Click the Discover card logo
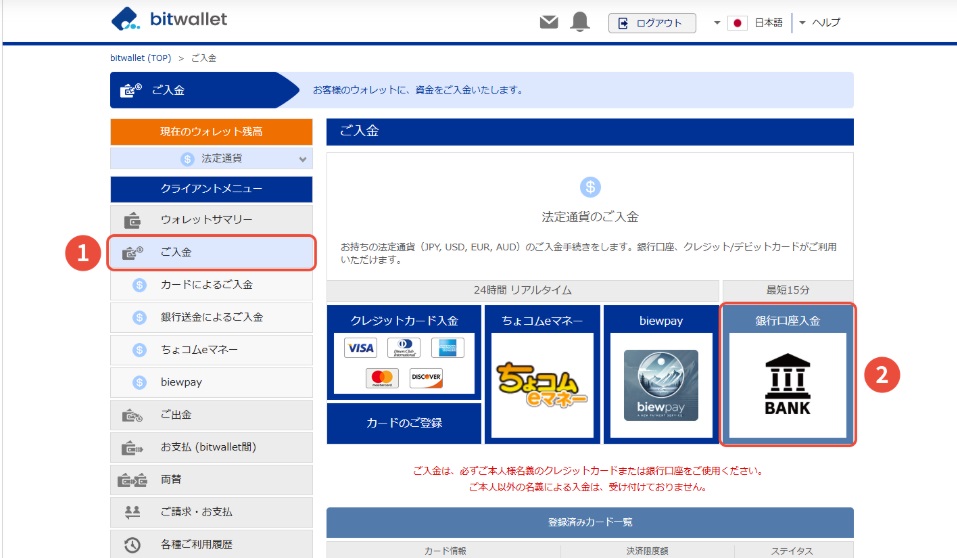Viewport: 957px width, 558px height. pyautogui.click(x=426, y=377)
